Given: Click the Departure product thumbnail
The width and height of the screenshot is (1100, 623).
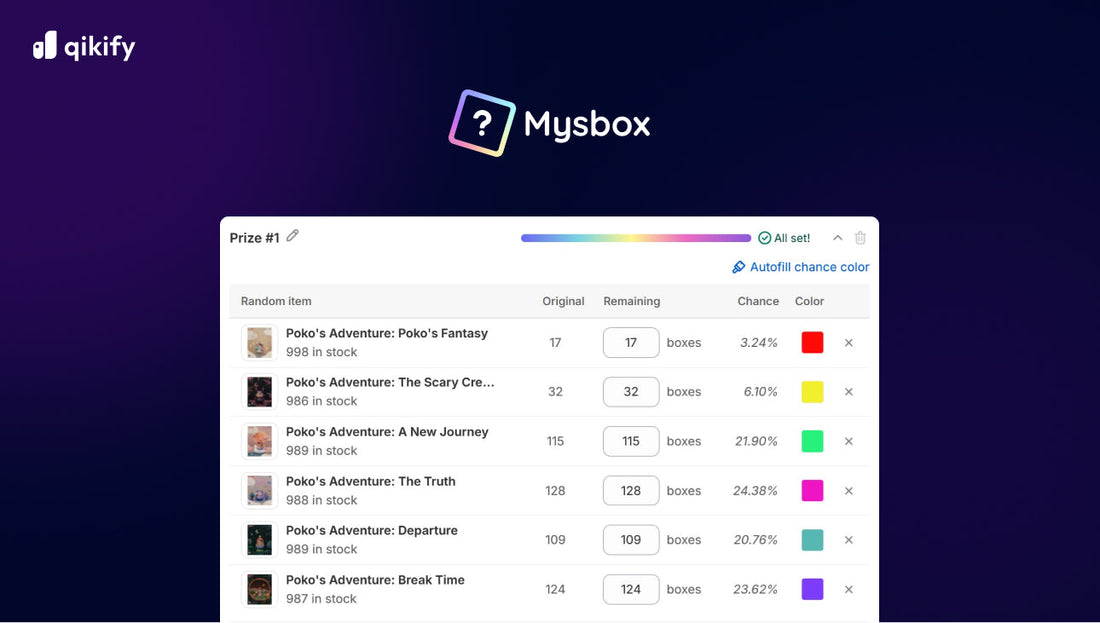Looking at the screenshot, I should 260,540.
